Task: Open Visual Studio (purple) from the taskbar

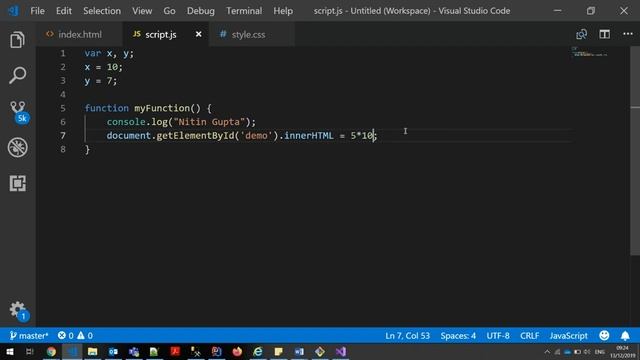Action: [x=340, y=351]
